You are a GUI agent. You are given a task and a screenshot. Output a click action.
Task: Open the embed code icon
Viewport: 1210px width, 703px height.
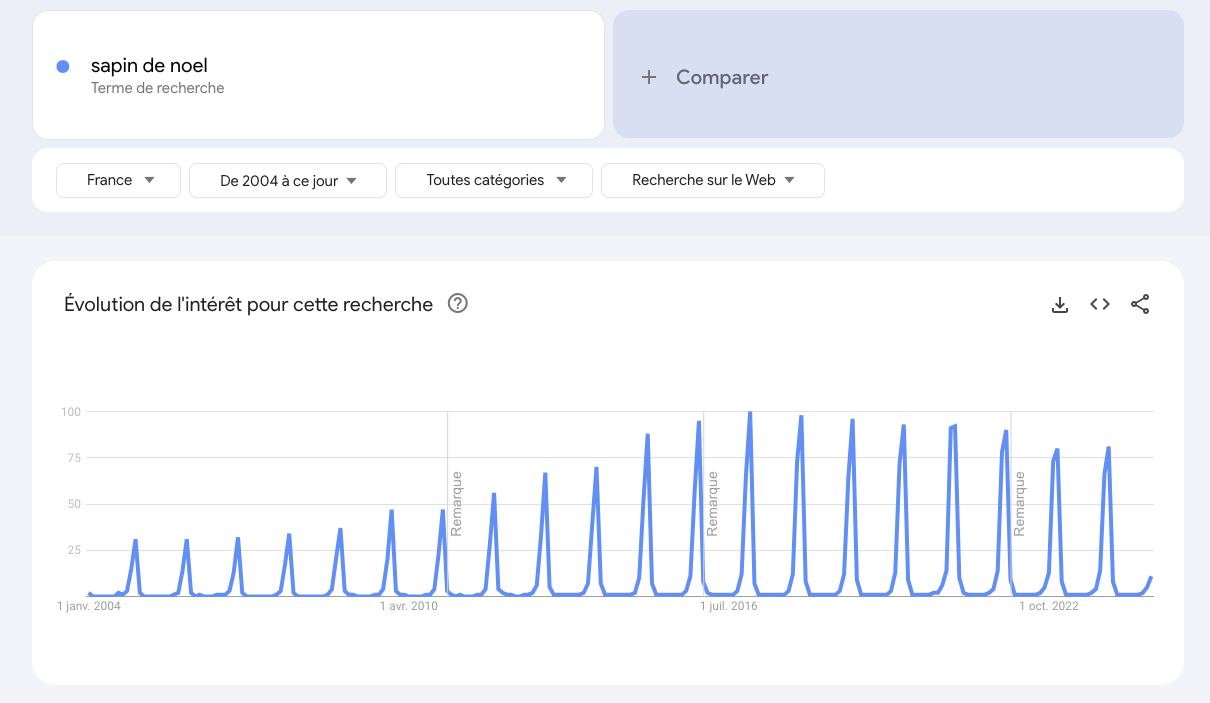pos(1100,305)
